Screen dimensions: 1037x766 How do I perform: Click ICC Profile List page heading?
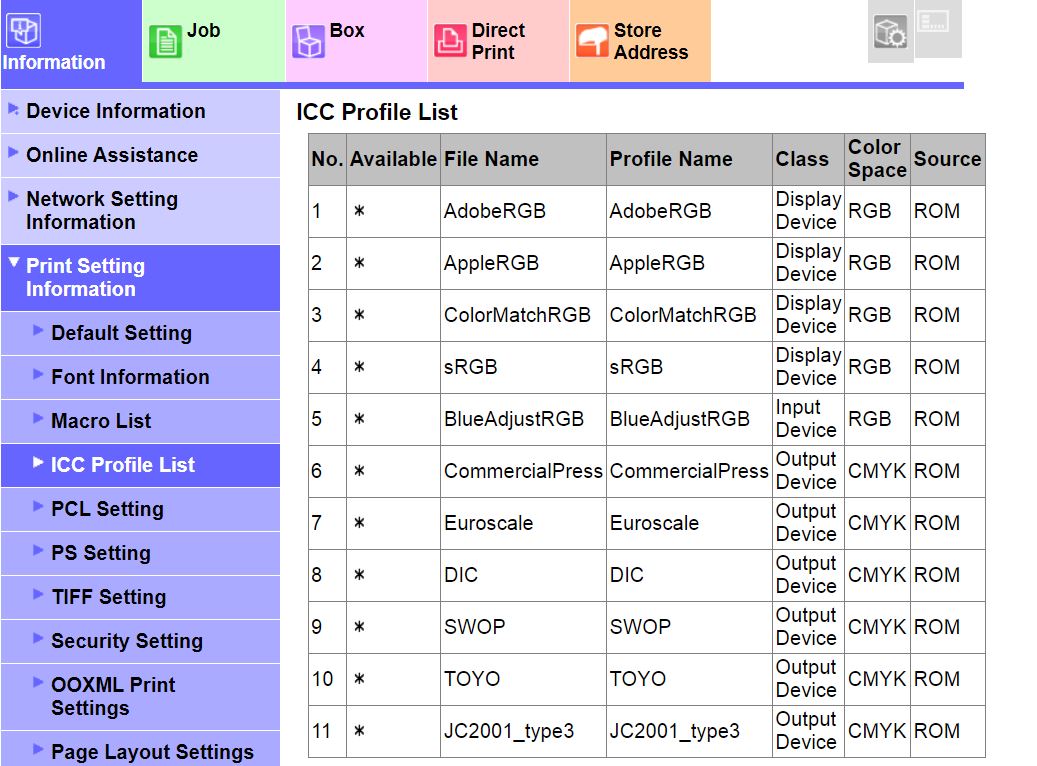click(x=376, y=112)
